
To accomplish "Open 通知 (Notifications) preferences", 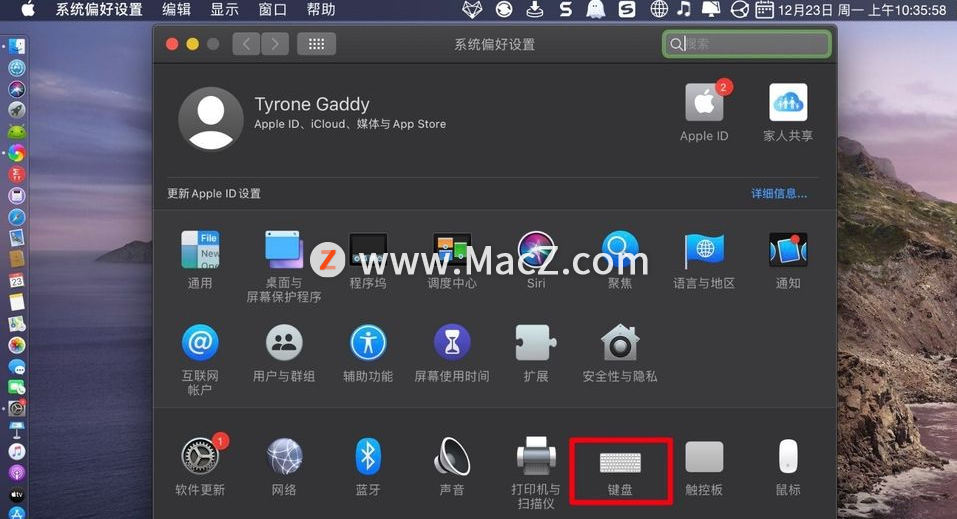I will (788, 260).
